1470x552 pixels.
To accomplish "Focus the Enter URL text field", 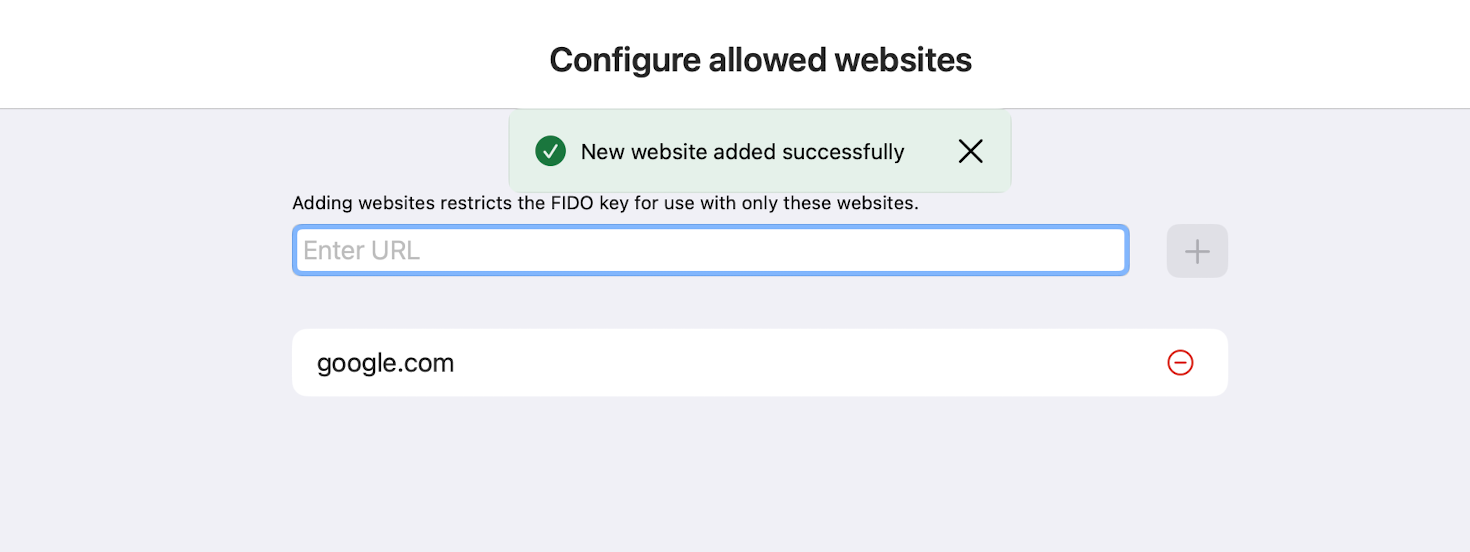I will 711,250.
